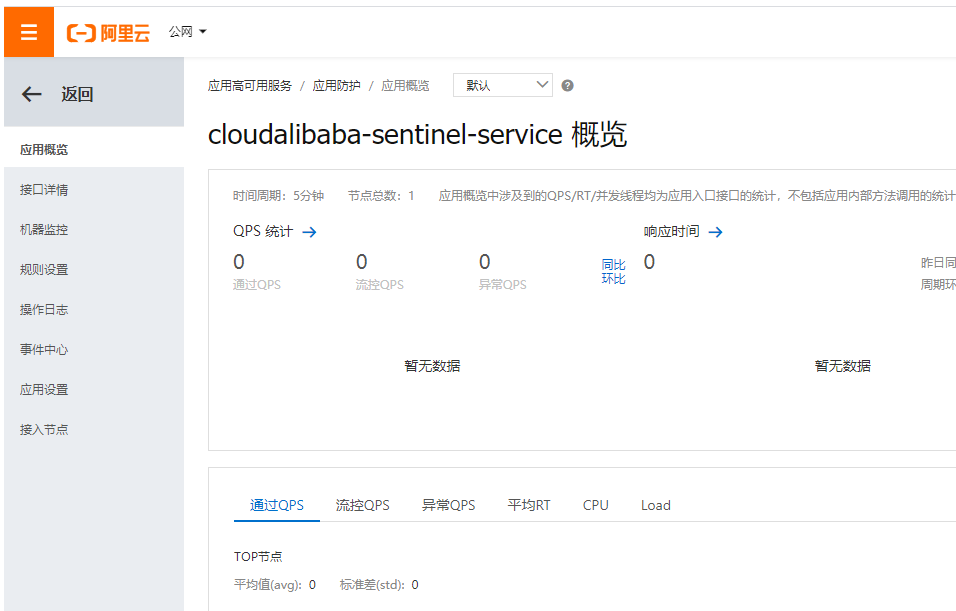Screen dimensions: 956x611
Task: Click the Alibaba Cloud logo
Action: point(108,33)
